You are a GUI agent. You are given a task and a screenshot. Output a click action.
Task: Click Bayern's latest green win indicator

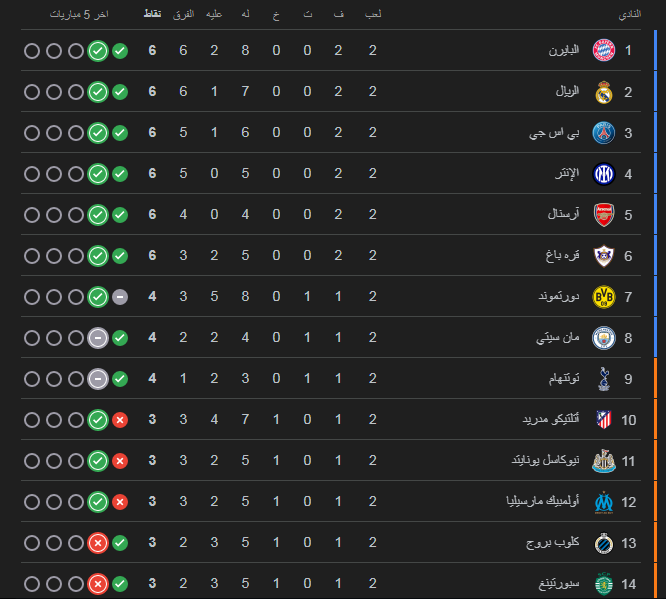click(x=120, y=51)
